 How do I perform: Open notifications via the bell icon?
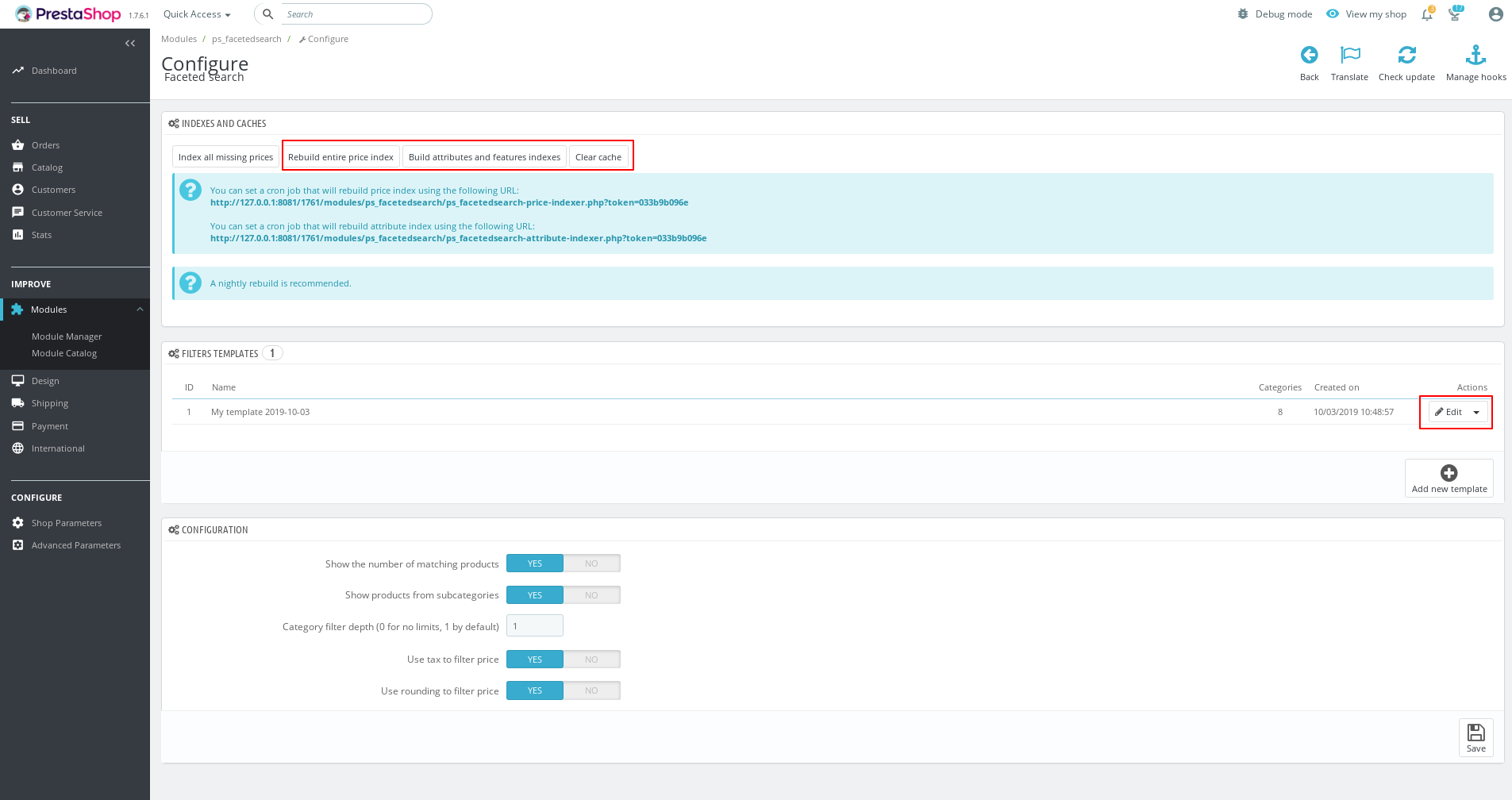(x=1426, y=13)
